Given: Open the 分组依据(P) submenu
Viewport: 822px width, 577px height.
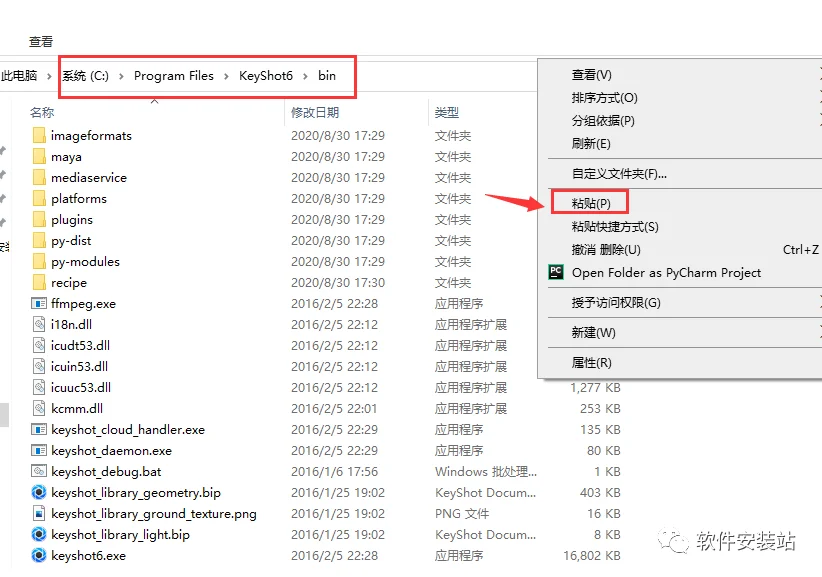Looking at the screenshot, I should point(603,121).
